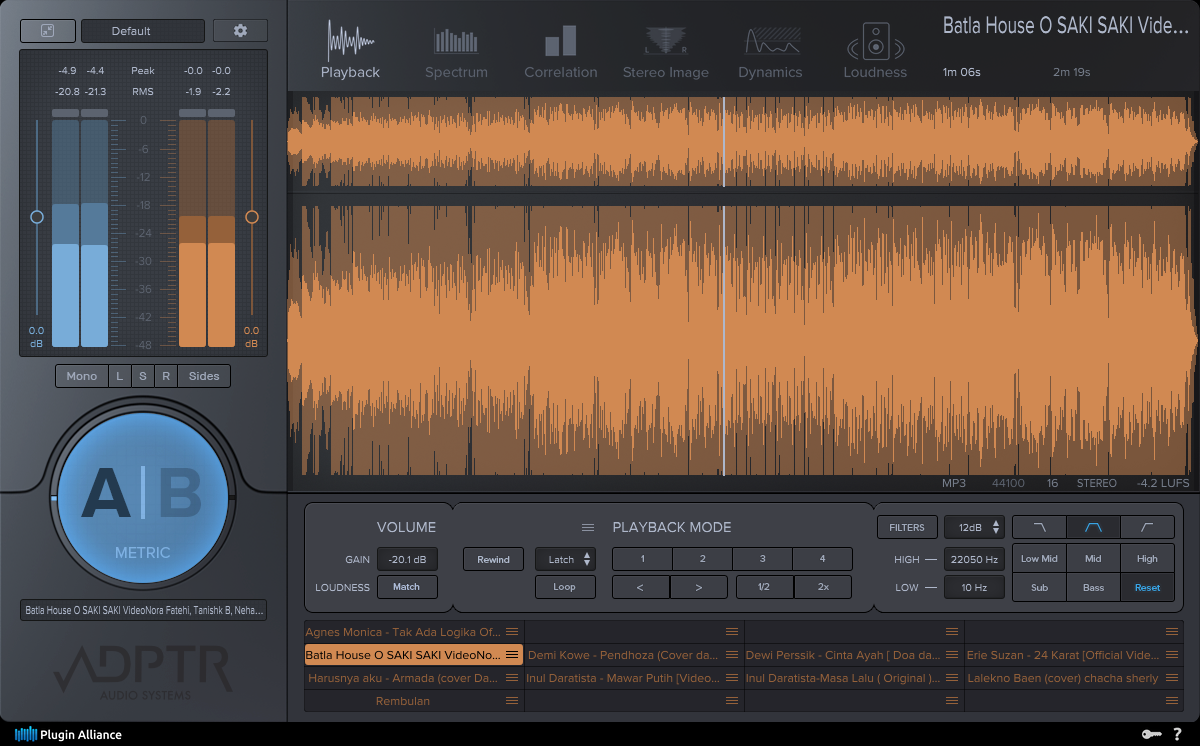Click the key activation icon
The width and height of the screenshot is (1200, 746).
1153,734
